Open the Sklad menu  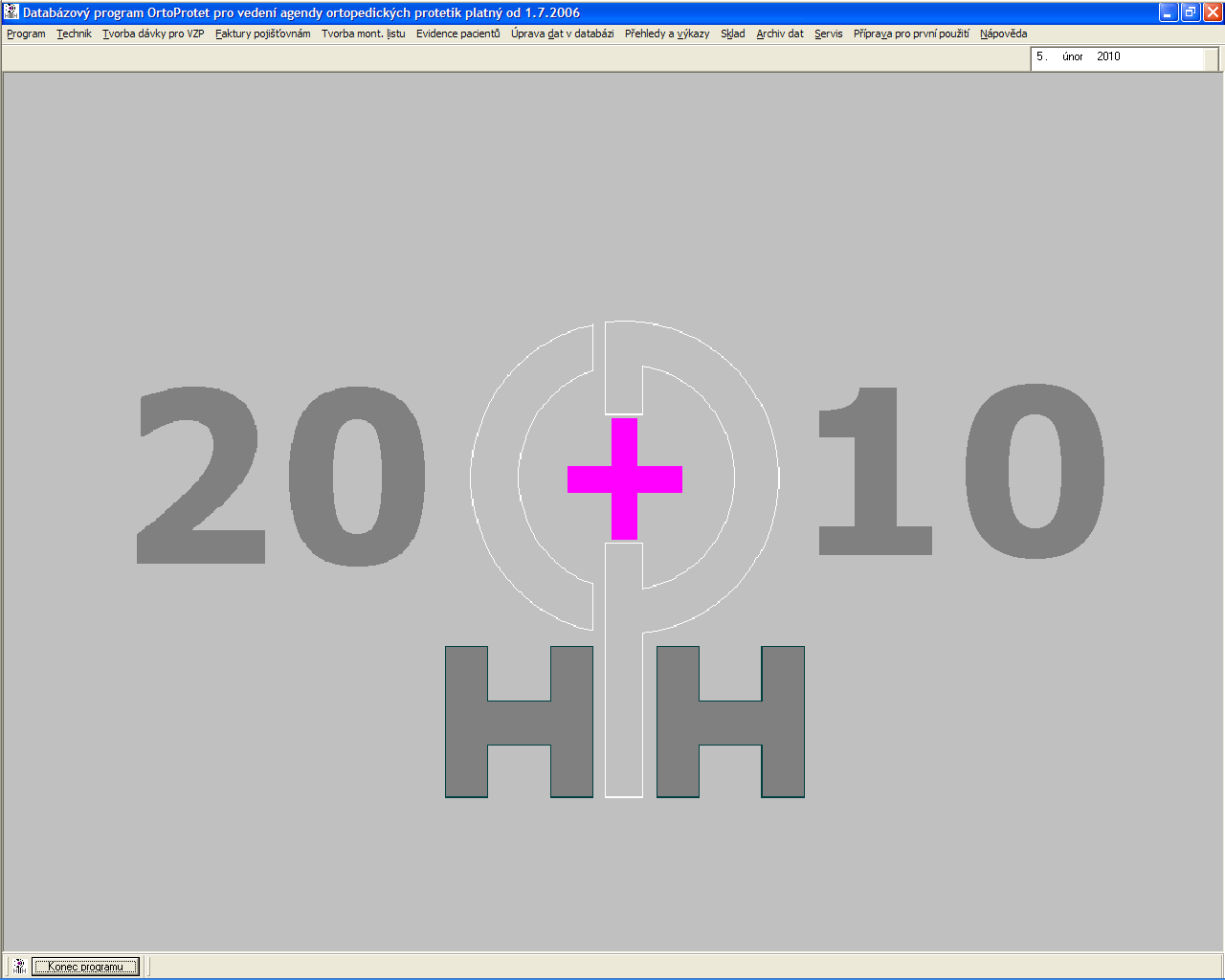pyautogui.click(x=732, y=33)
